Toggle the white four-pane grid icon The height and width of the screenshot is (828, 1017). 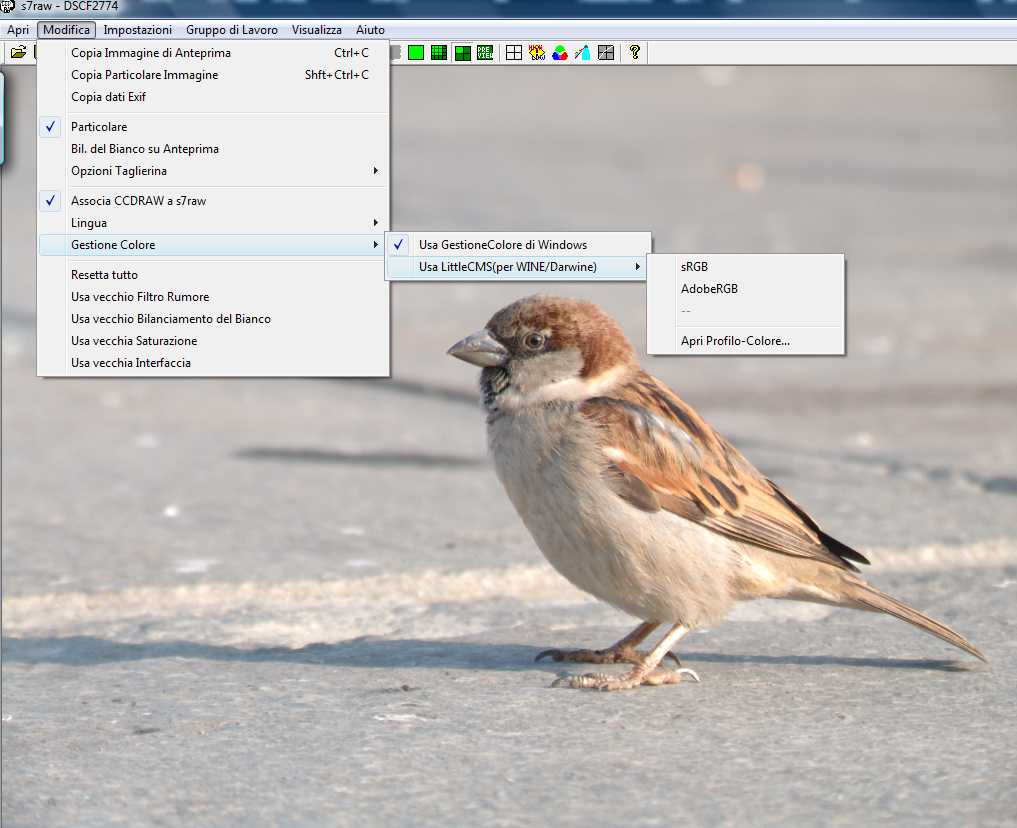coord(514,53)
